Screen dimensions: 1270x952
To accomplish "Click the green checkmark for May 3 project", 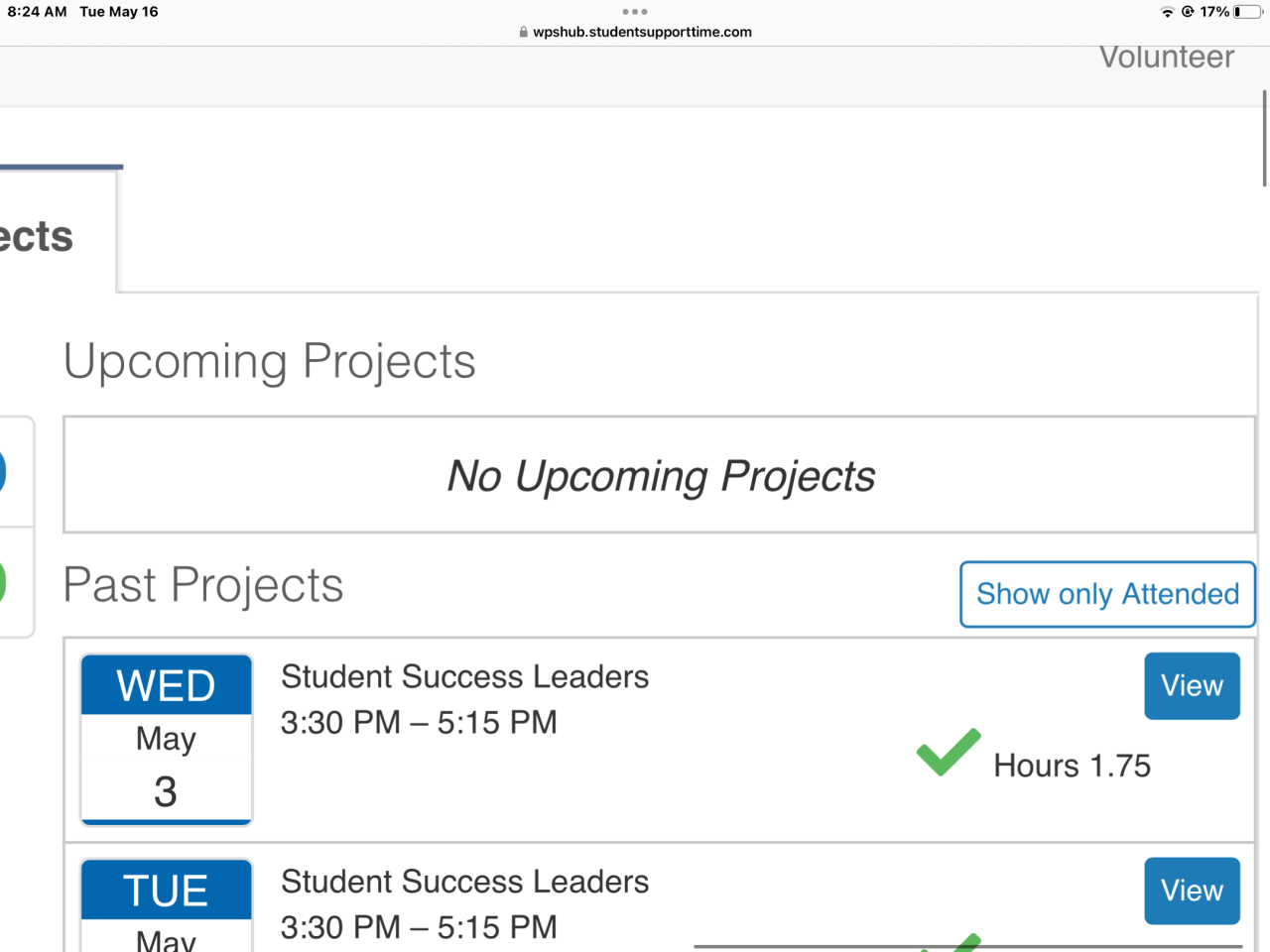I will pyautogui.click(x=949, y=752).
